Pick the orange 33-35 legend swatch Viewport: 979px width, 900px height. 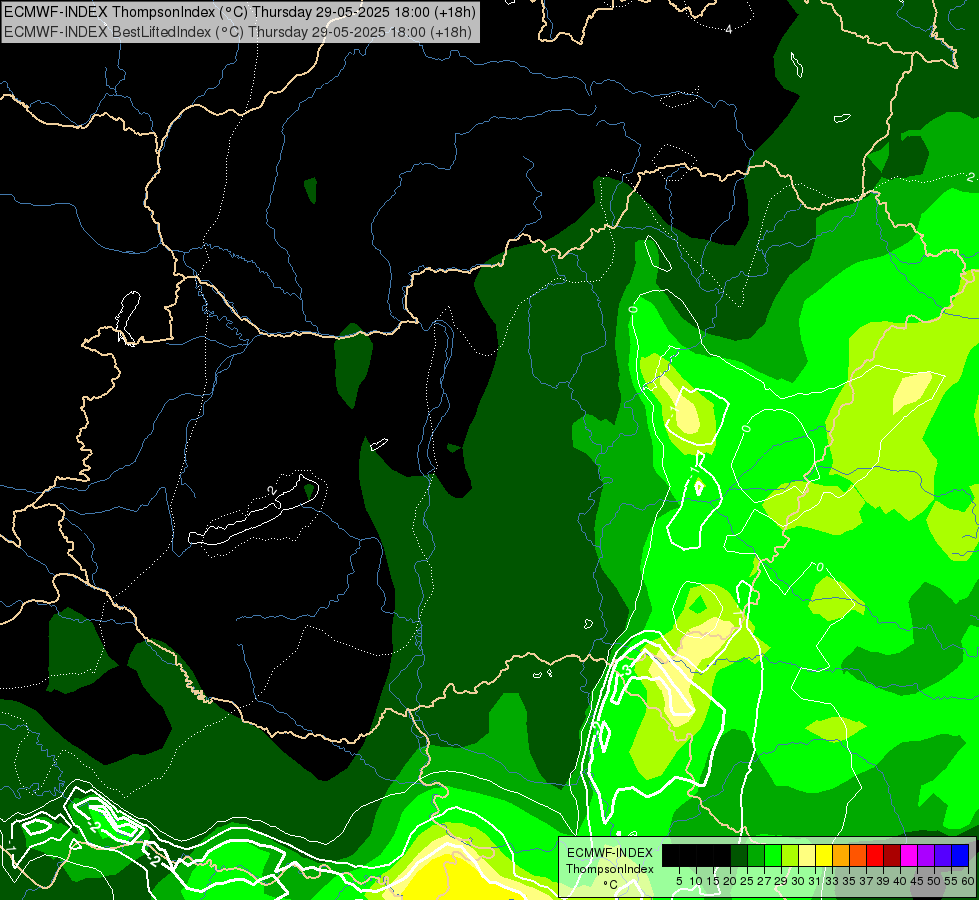(x=841, y=855)
